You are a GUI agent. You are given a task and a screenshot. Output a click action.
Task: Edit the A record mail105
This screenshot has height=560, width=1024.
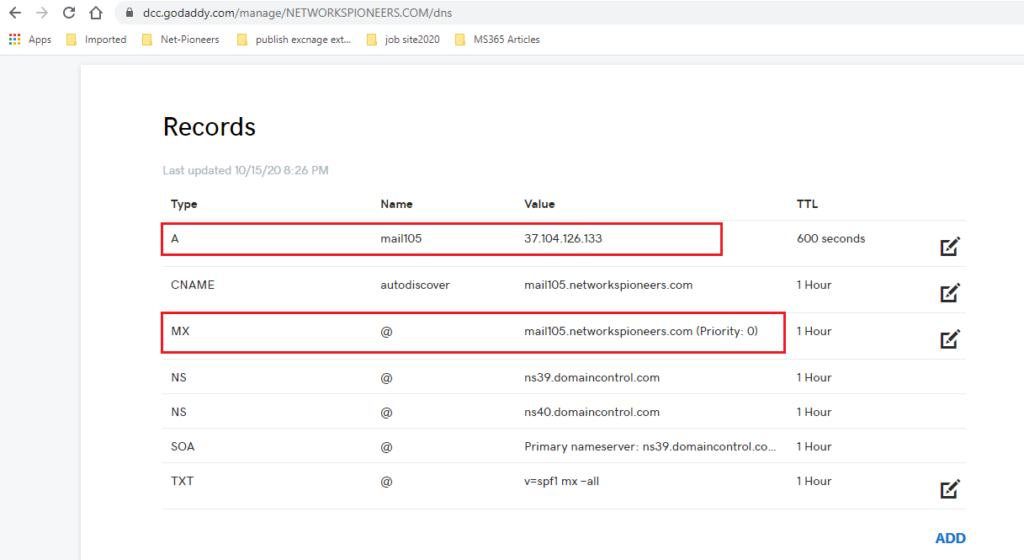click(x=950, y=246)
